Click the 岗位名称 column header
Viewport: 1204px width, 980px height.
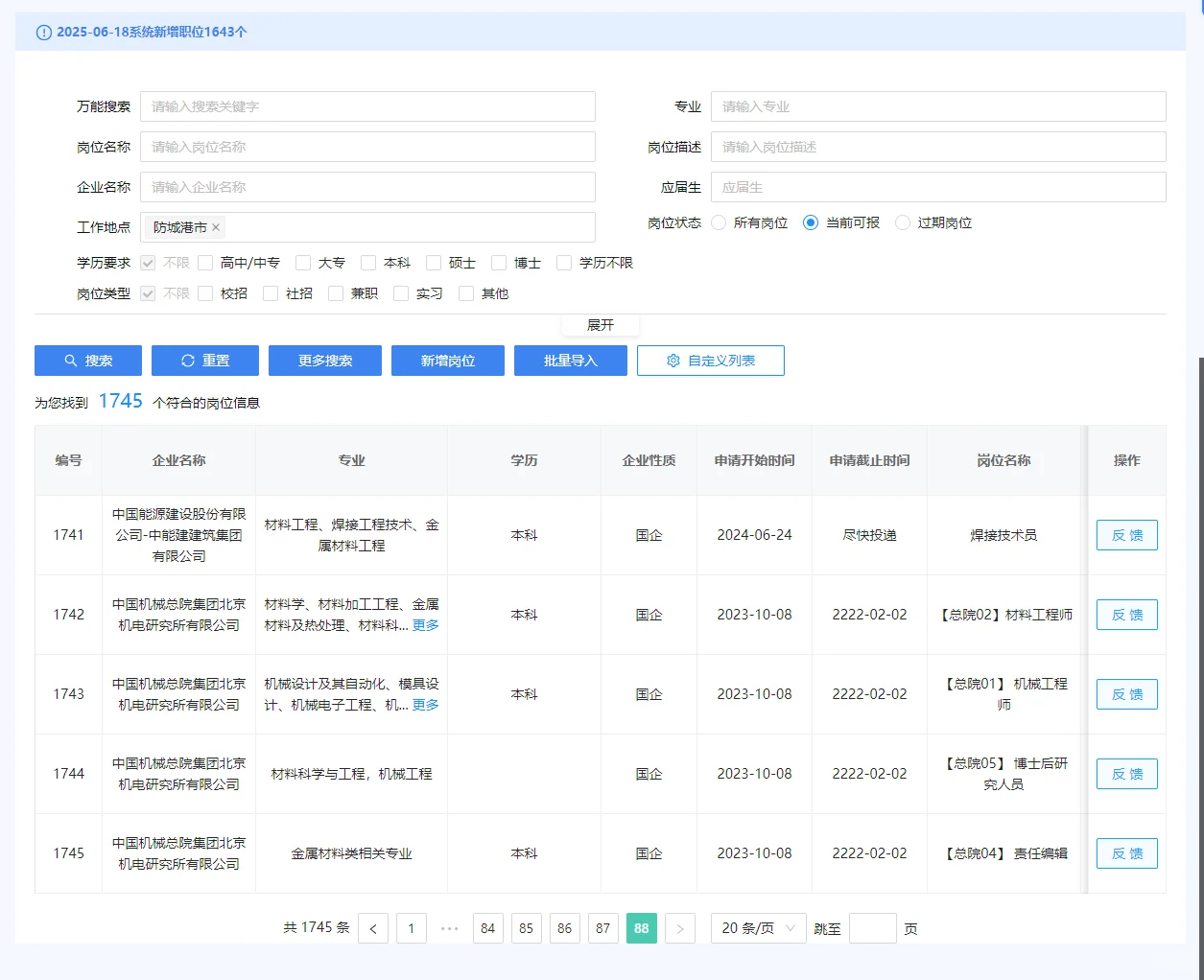point(1004,460)
